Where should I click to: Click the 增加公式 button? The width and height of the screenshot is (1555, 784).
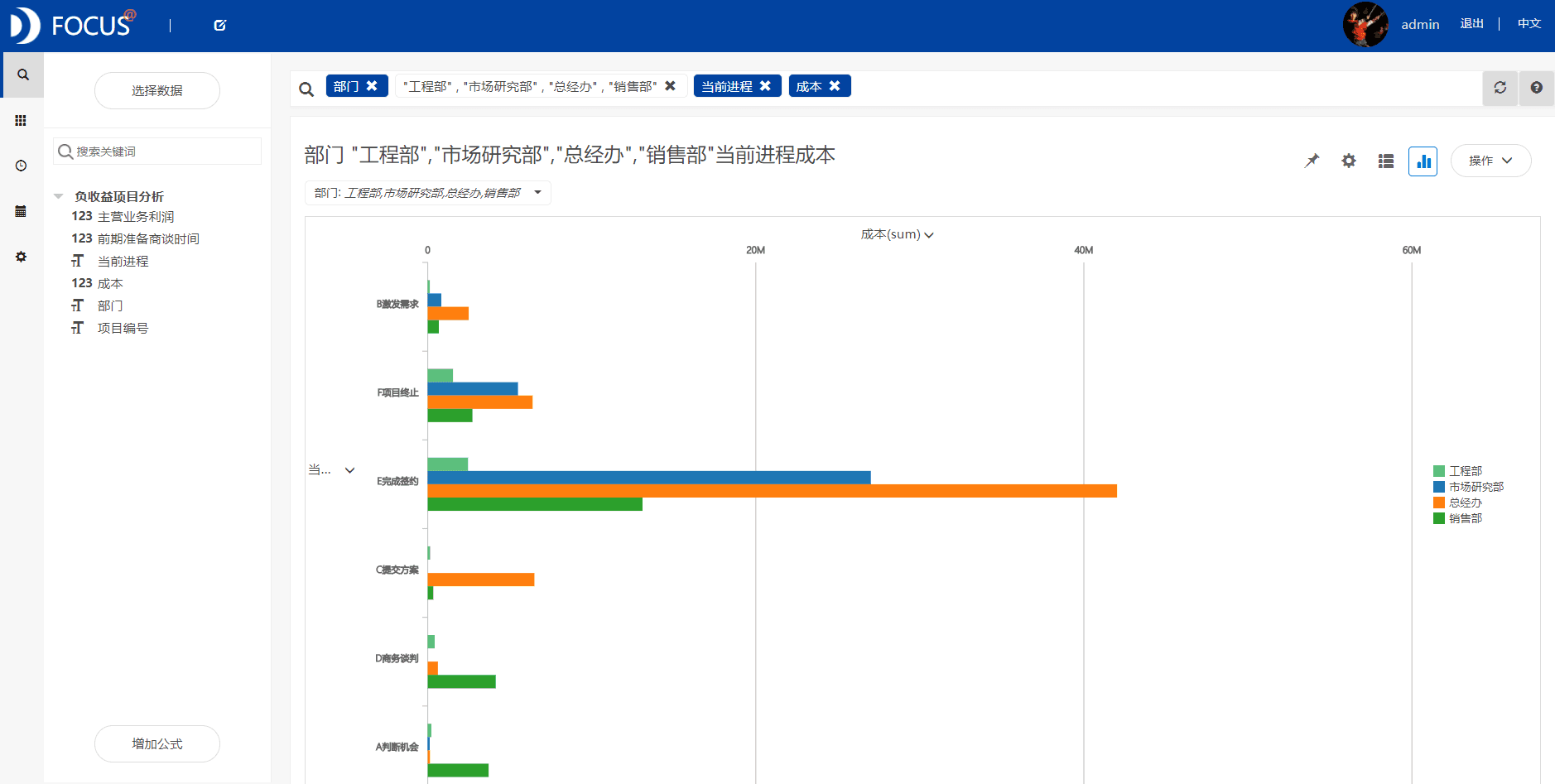coord(157,743)
